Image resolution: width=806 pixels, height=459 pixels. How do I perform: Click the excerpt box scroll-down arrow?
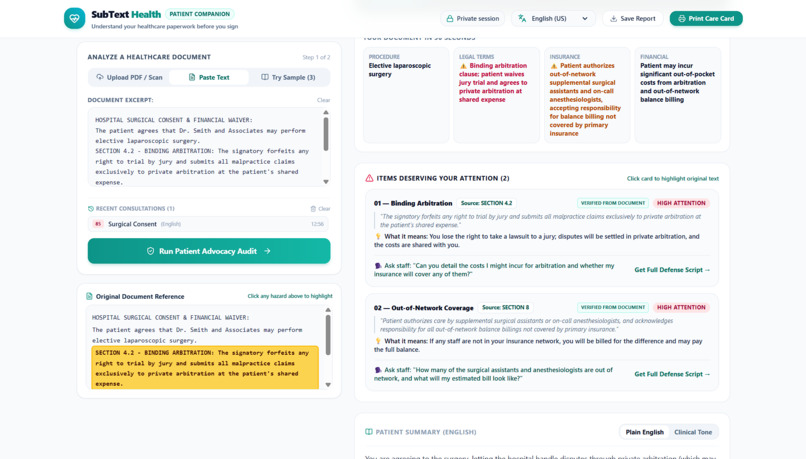tap(326, 181)
